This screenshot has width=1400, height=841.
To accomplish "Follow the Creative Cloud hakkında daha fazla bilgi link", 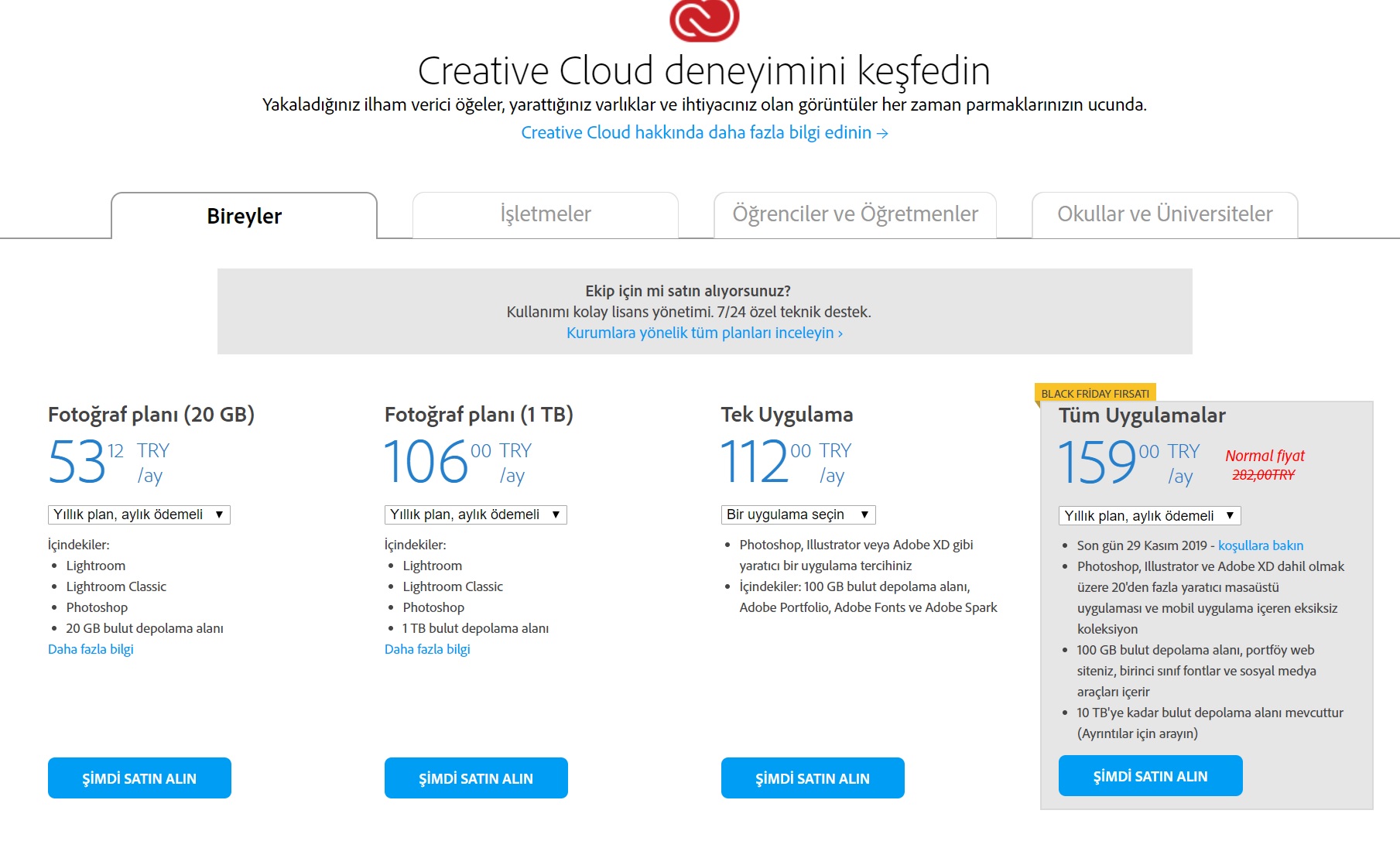I will click(704, 132).
